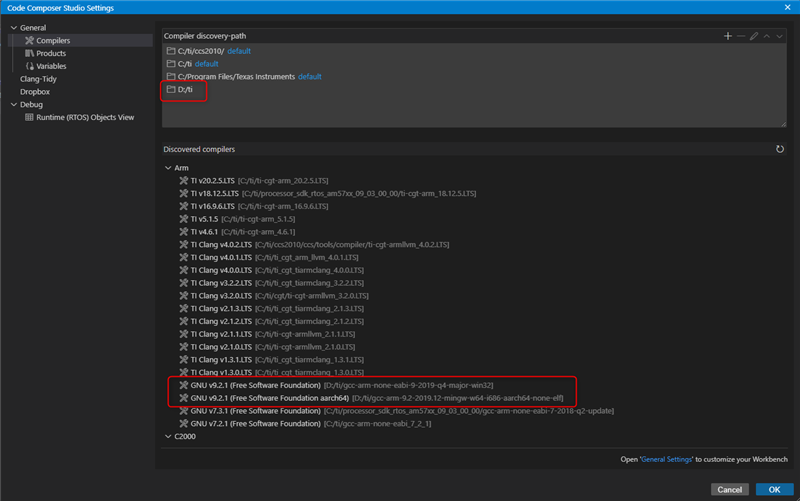Click default link next to Texas Instruments path
The width and height of the screenshot is (800, 501).
310,77
